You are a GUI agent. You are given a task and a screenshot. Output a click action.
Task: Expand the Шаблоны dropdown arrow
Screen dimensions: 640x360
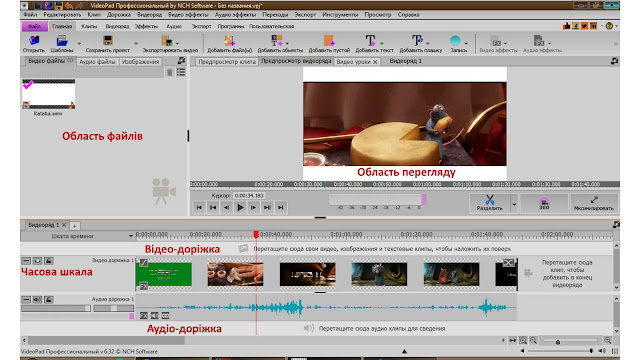tap(79, 43)
